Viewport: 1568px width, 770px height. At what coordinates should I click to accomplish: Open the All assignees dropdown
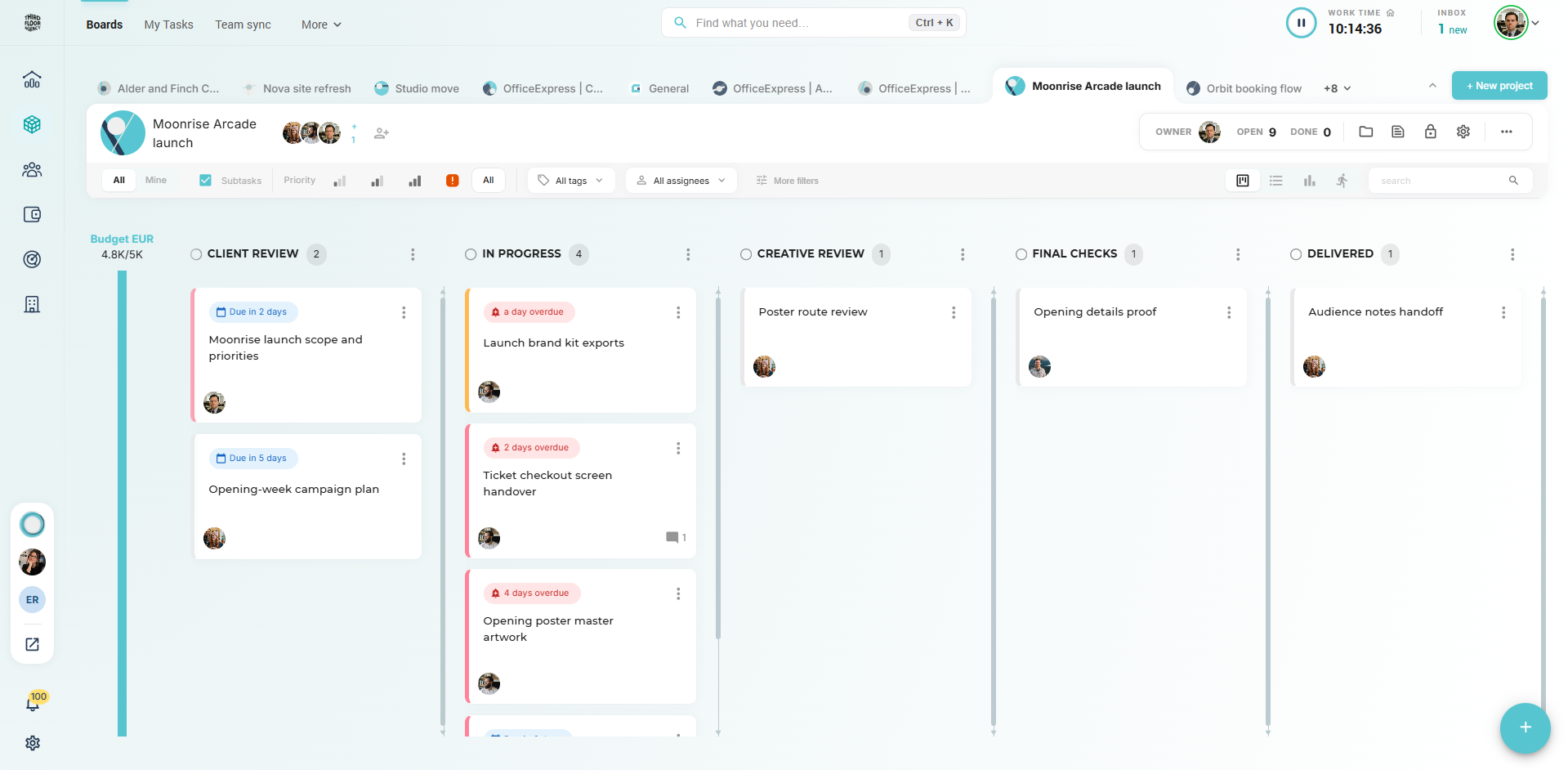pyautogui.click(x=681, y=181)
